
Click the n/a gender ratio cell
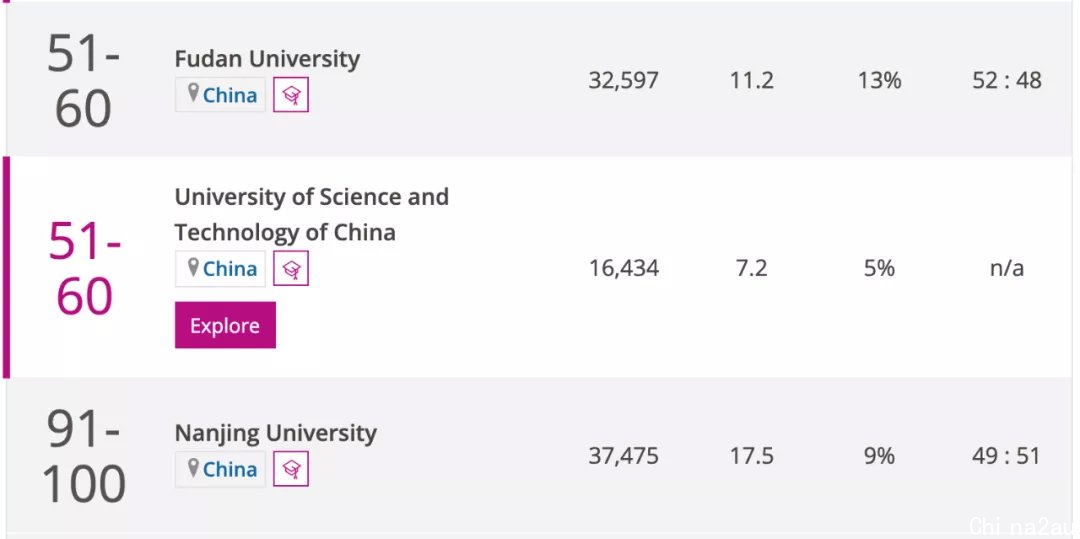[1007, 268]
